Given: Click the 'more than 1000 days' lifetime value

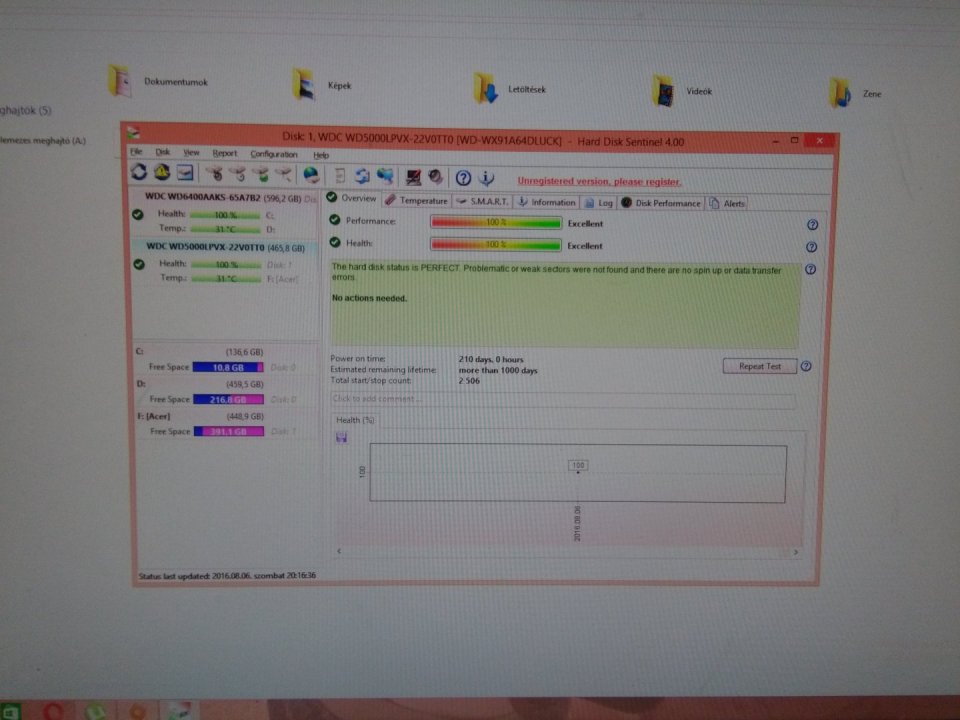Looking at the screenshot, I should pyautogui.click(x=498, y=370).
